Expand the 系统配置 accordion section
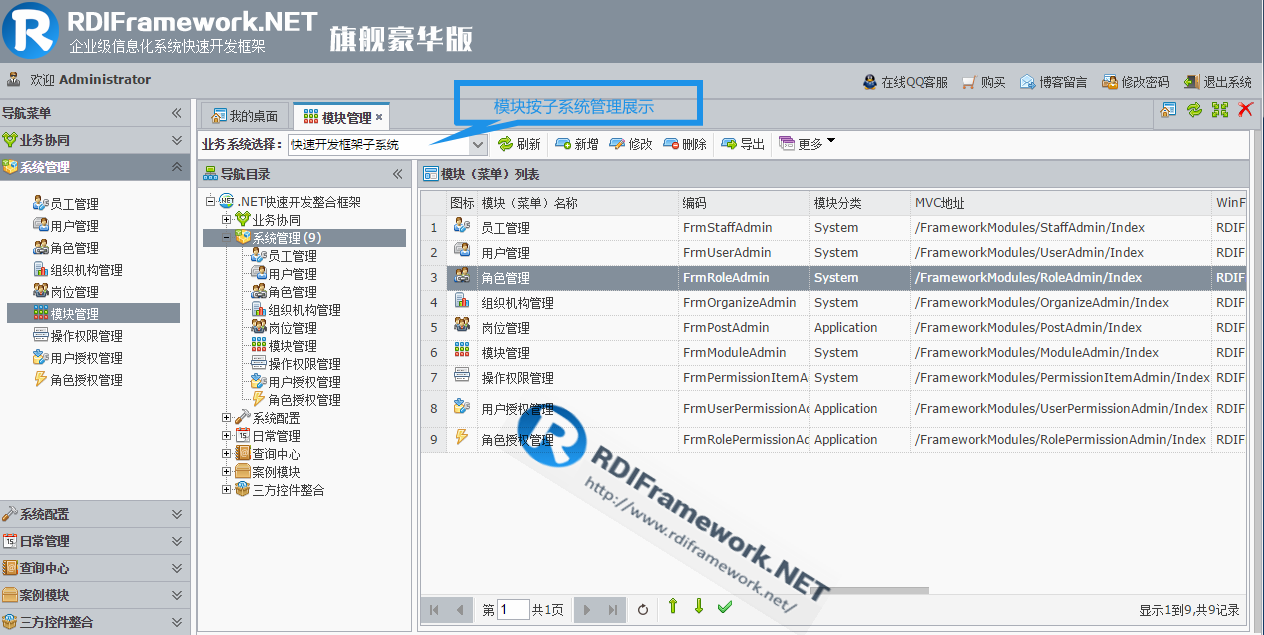The image size is (1264, 635). pos(177,514)
